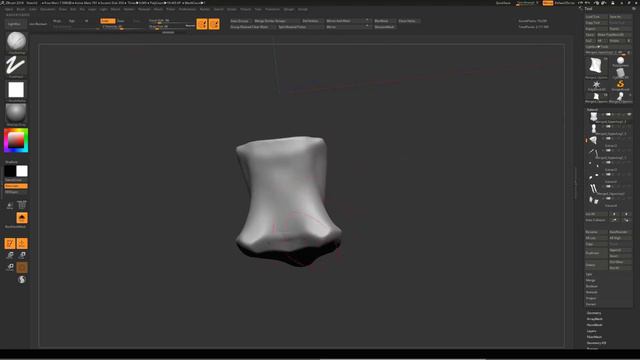The width and height of the screenshot is (640, 360).
Task: Click the Mirror And Weld button
Action: 345,21
